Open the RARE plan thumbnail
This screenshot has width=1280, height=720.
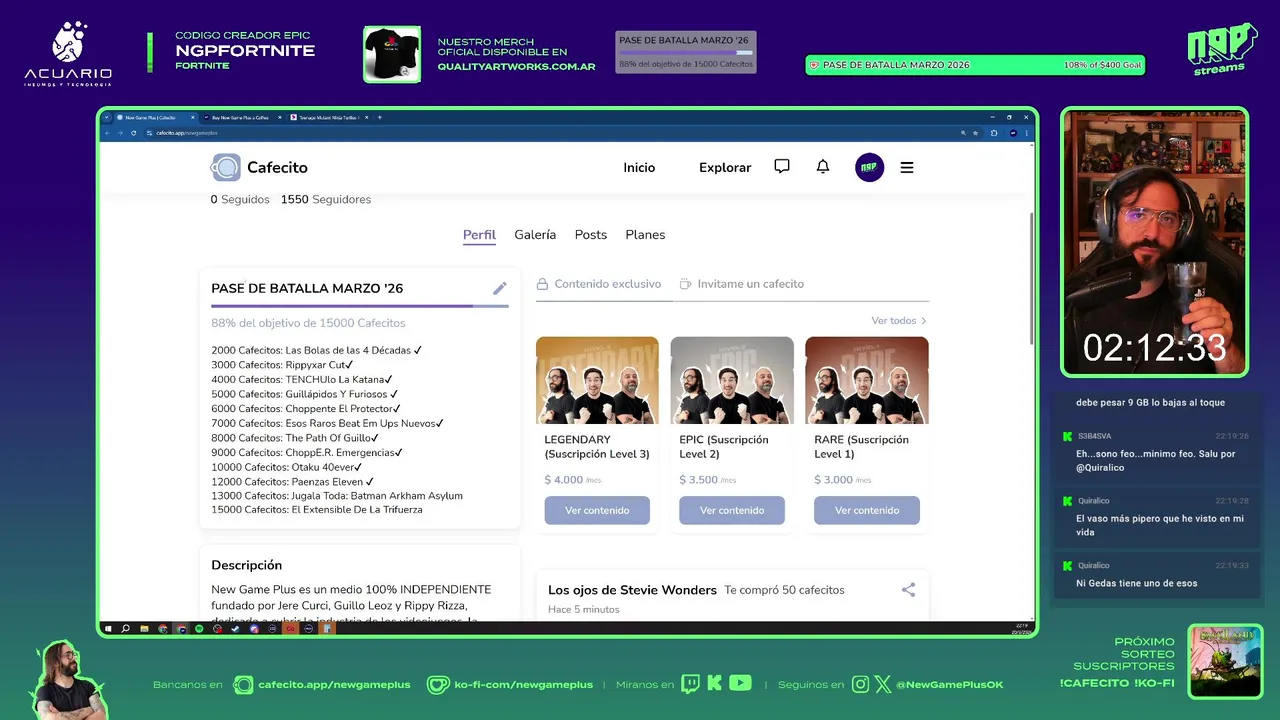point(867,380)
